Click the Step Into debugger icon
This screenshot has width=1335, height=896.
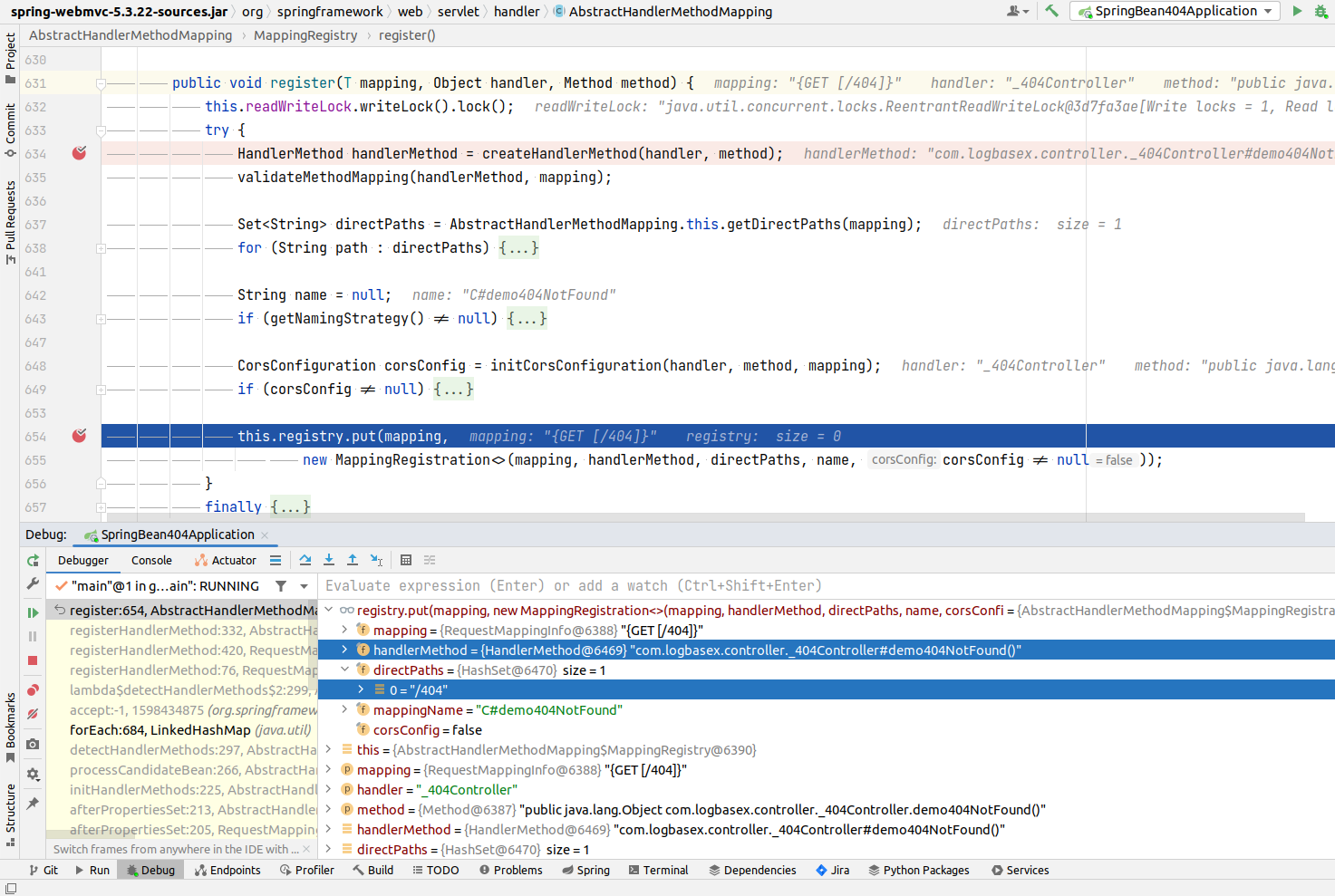coord(329,560)
